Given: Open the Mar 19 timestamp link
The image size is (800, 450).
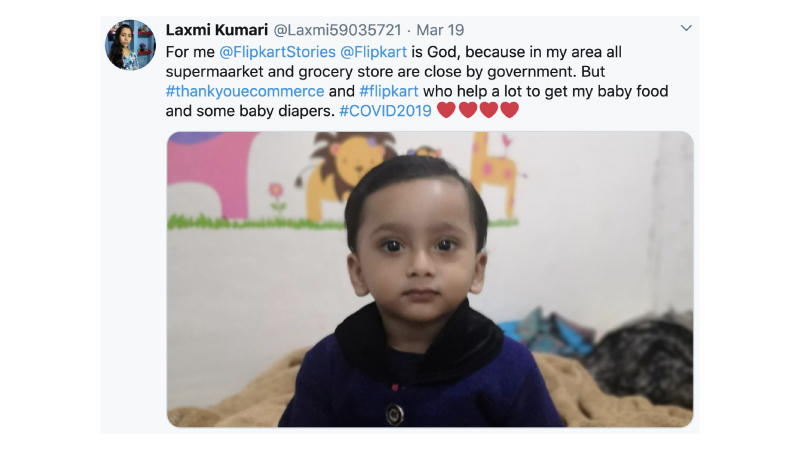Looking at the screenshot, I should click(x=440, y=30).
